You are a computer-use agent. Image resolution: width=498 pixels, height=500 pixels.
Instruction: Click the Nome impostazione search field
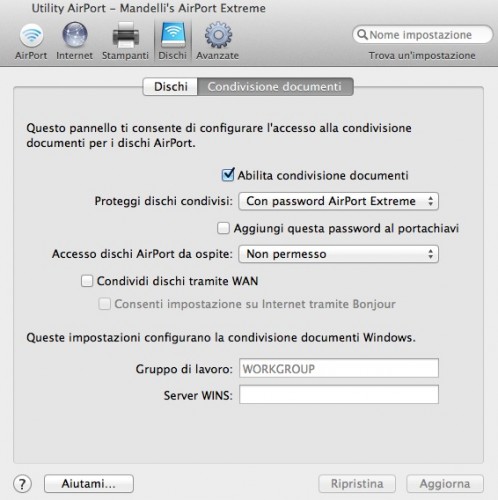(x=423, y=35)
